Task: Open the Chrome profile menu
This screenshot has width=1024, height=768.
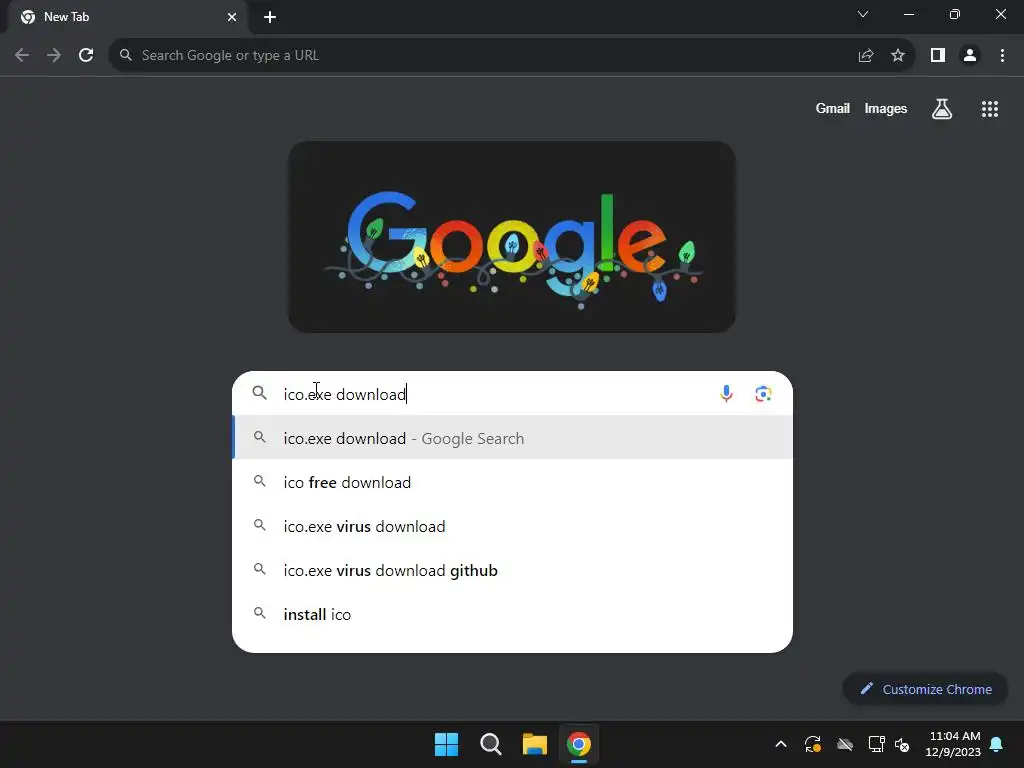Action: coord(970,56)
